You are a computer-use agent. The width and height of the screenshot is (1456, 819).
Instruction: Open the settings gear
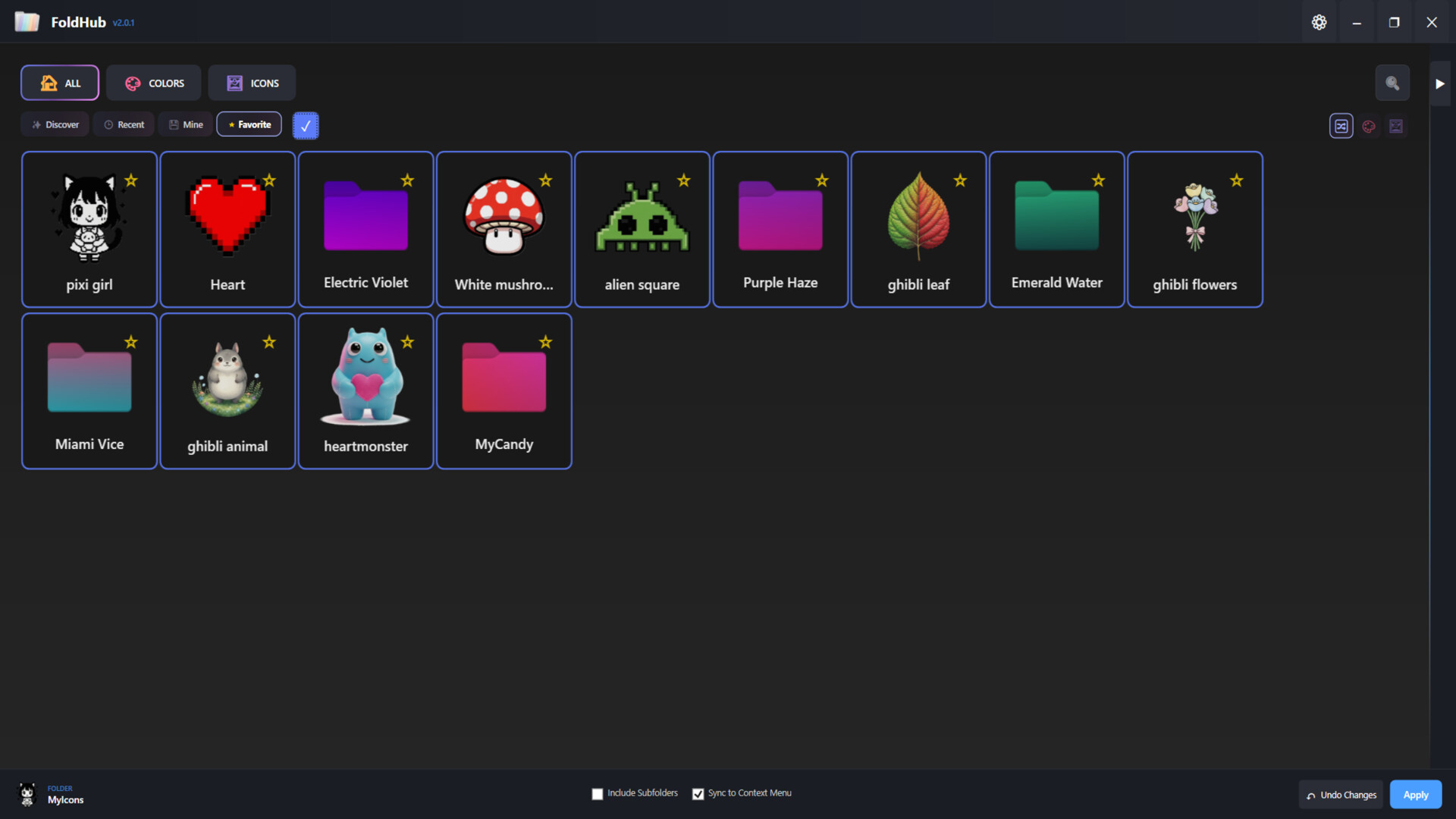click(x=1319, y=22)
